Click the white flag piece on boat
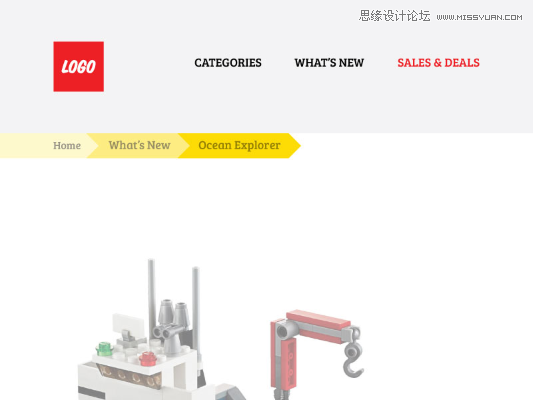533x400 pixels. pyautogui.click(x=128, y=323)
